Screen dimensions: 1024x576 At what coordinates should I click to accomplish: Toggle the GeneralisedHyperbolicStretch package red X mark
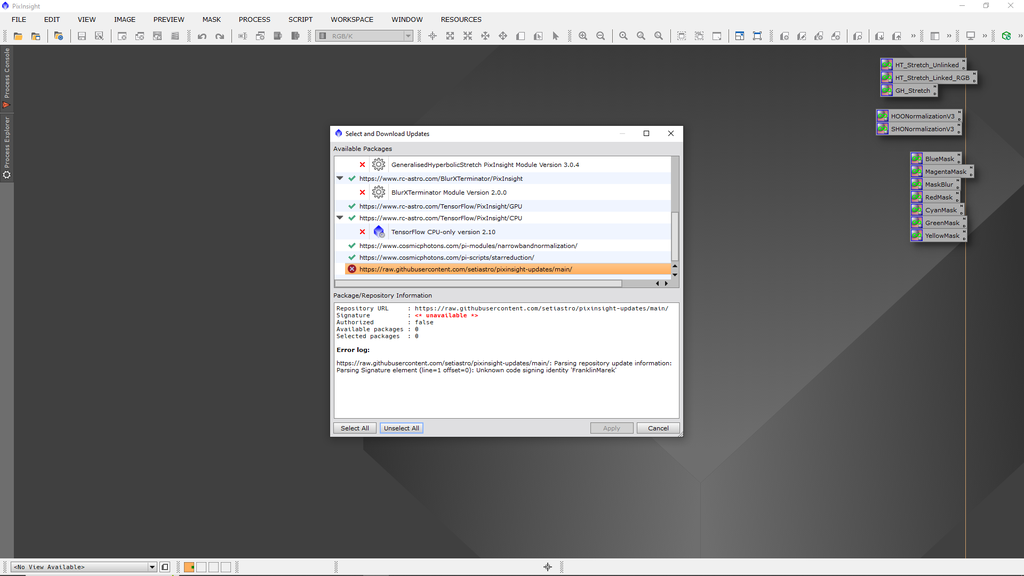pyautogui.click(x=362, y=165)
